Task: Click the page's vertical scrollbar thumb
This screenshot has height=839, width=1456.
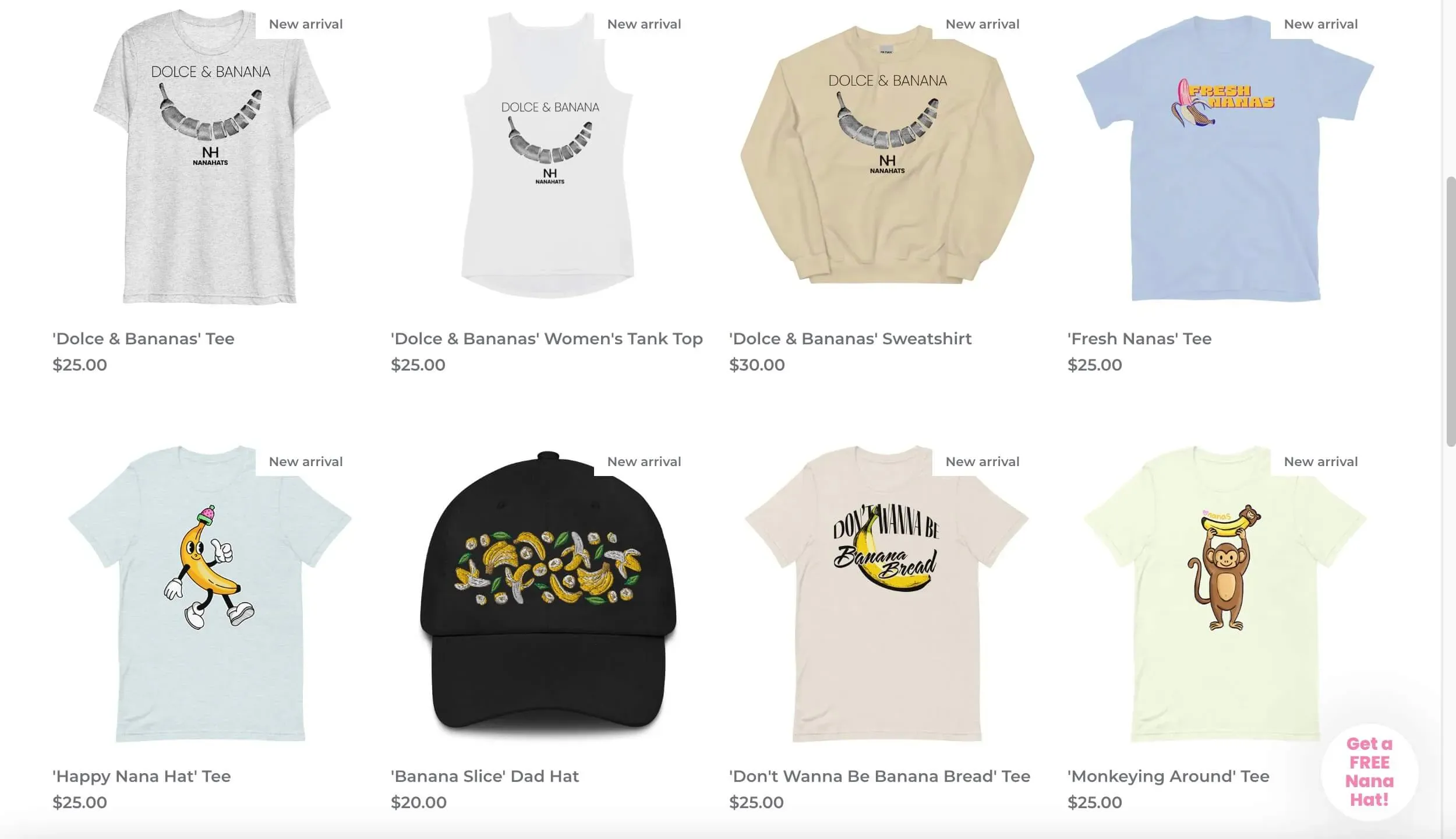Action: [1451, 312]
